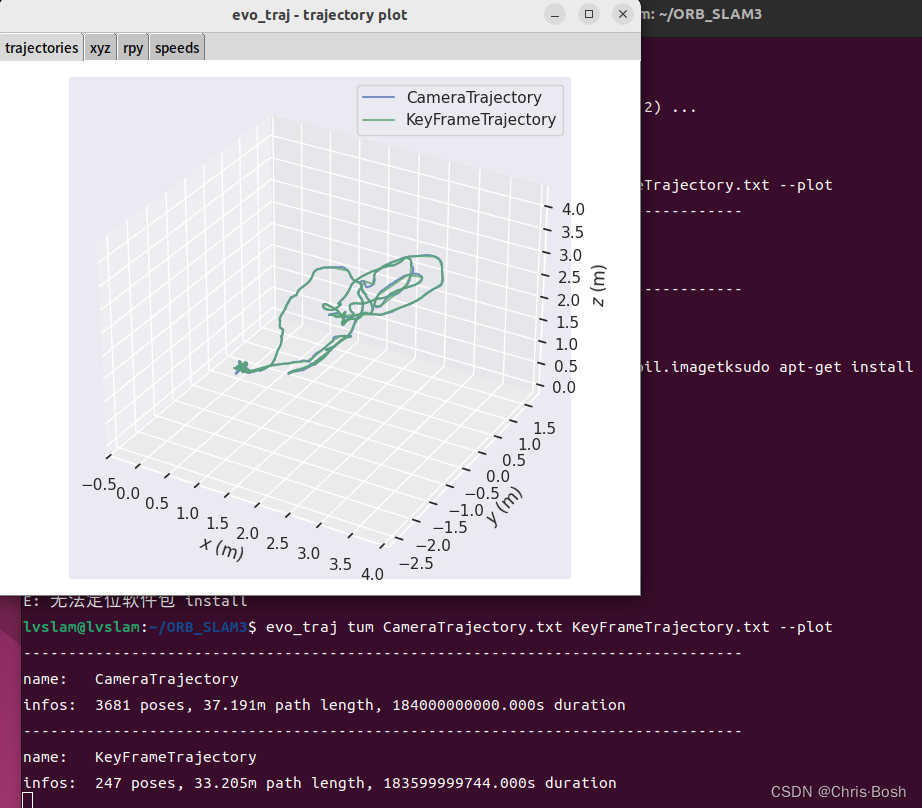
Task: Maximize the evo_traj plot window
Action: coord(589,14)
